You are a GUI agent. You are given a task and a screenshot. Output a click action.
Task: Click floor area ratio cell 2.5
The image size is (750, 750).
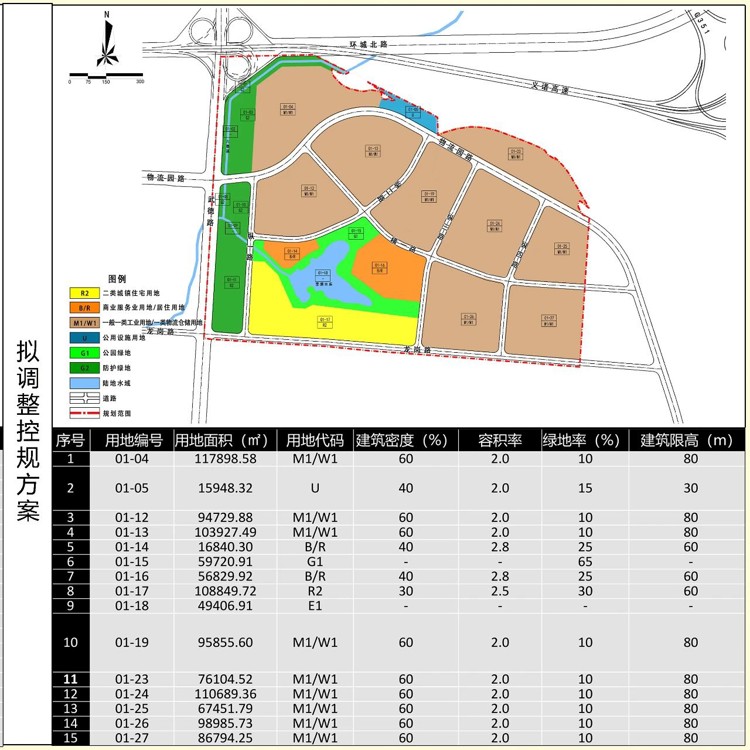[x=500, y=591]
